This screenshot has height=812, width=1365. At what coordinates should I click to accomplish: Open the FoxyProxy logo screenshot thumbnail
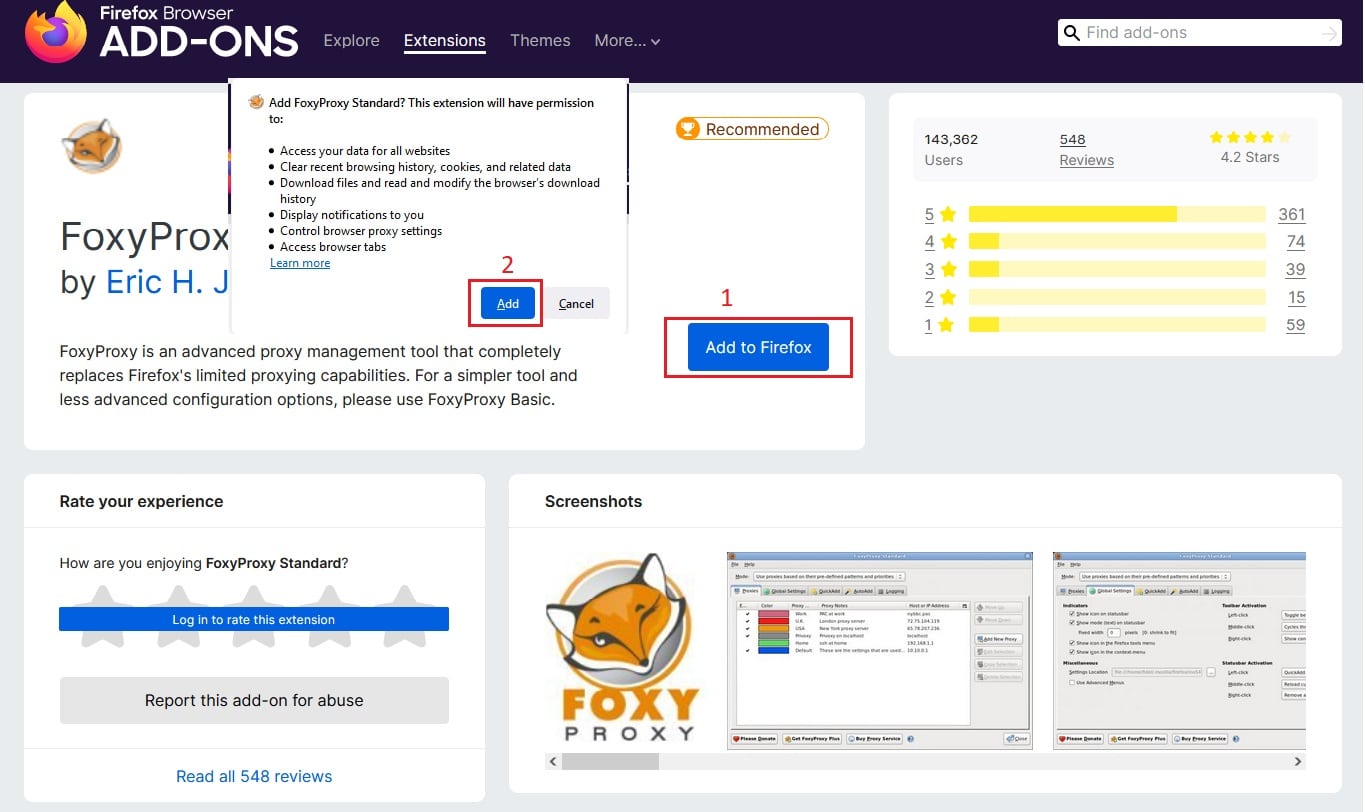(x=622, y=647)
